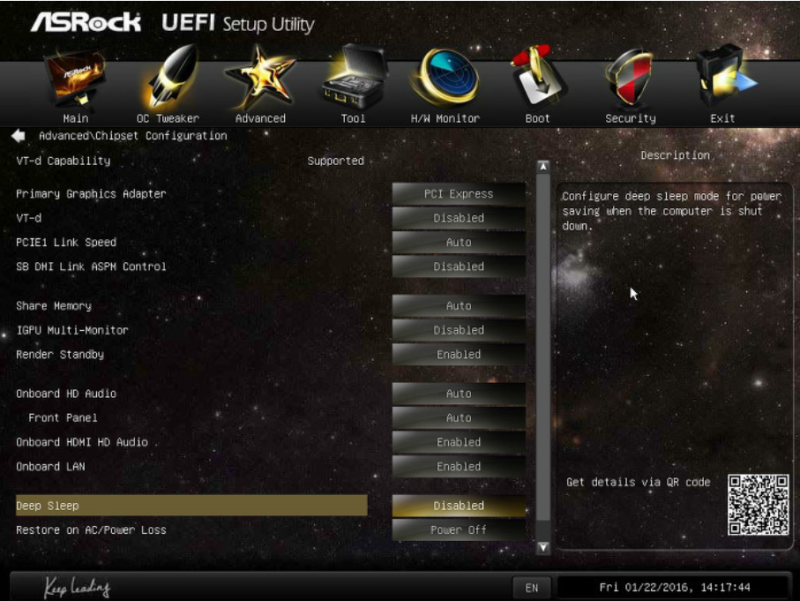Viewport: 800px width, 601px height.
Task: Switch to the Advanced tab label
Action: (260, 118)
